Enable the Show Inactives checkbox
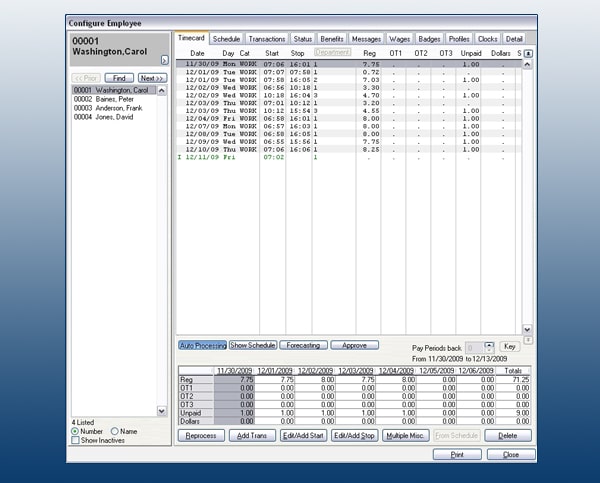600x483 pixels. pos(75,441)
